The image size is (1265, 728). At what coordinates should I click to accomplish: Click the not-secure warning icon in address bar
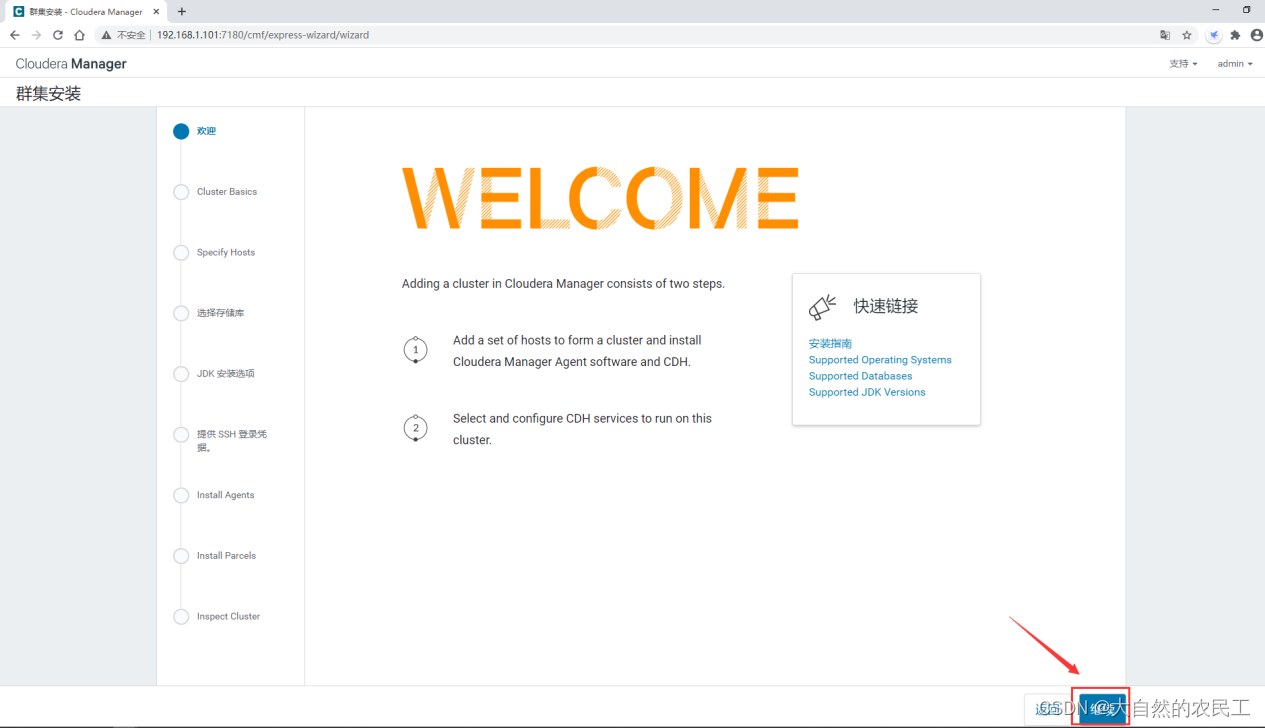(106, 35)
